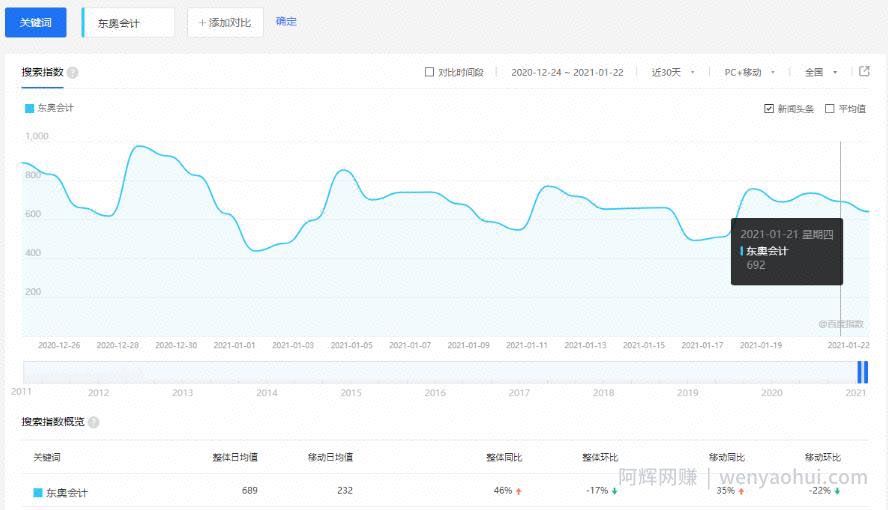Screen dimensions: 888x510
Task: Uncheck the 新闻头条 checkbox
Action: pos(769,108)
